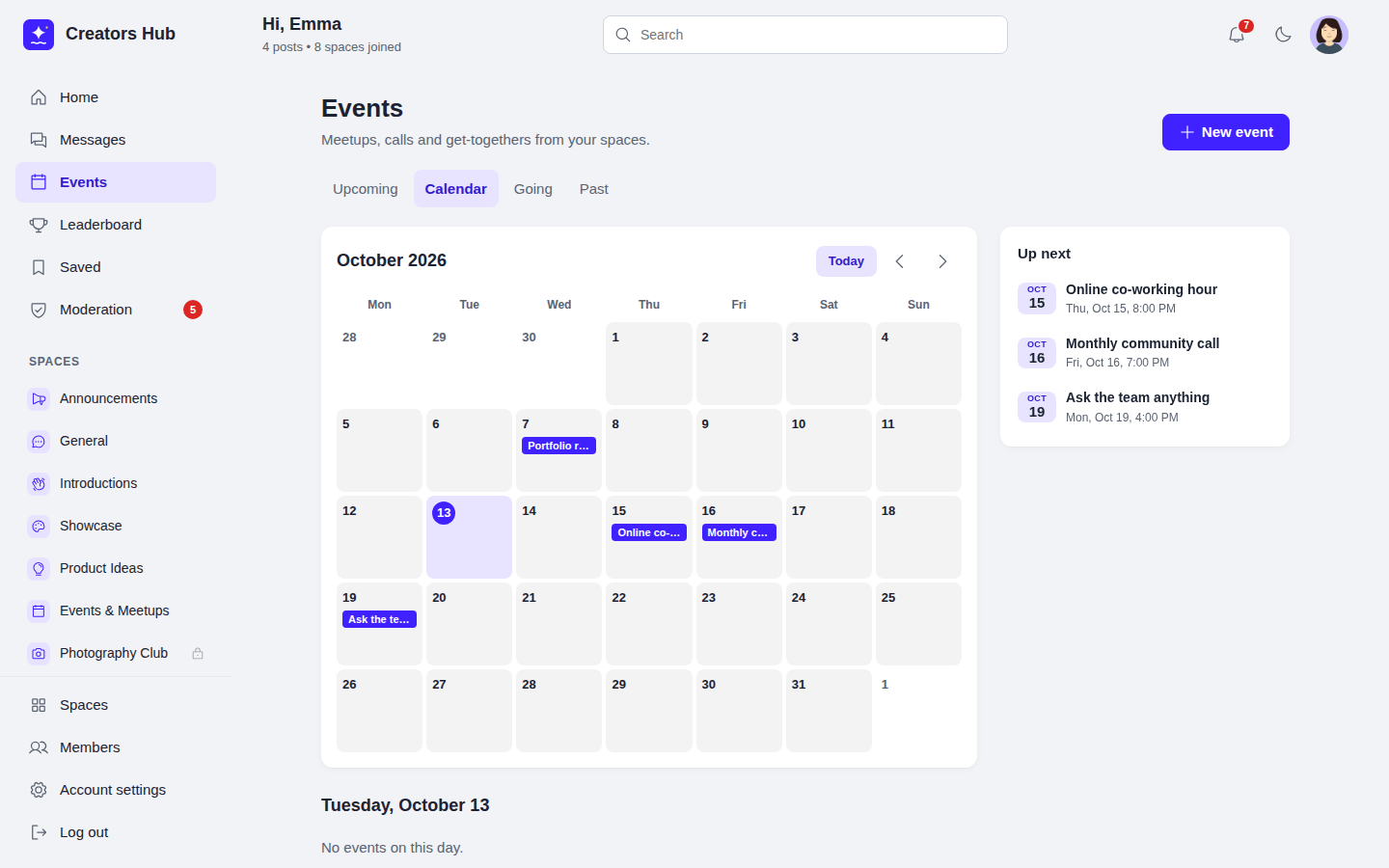Click the Search field
This screenshot has height=868, width=1389.
pyautogui.click(x=805, y=35)
